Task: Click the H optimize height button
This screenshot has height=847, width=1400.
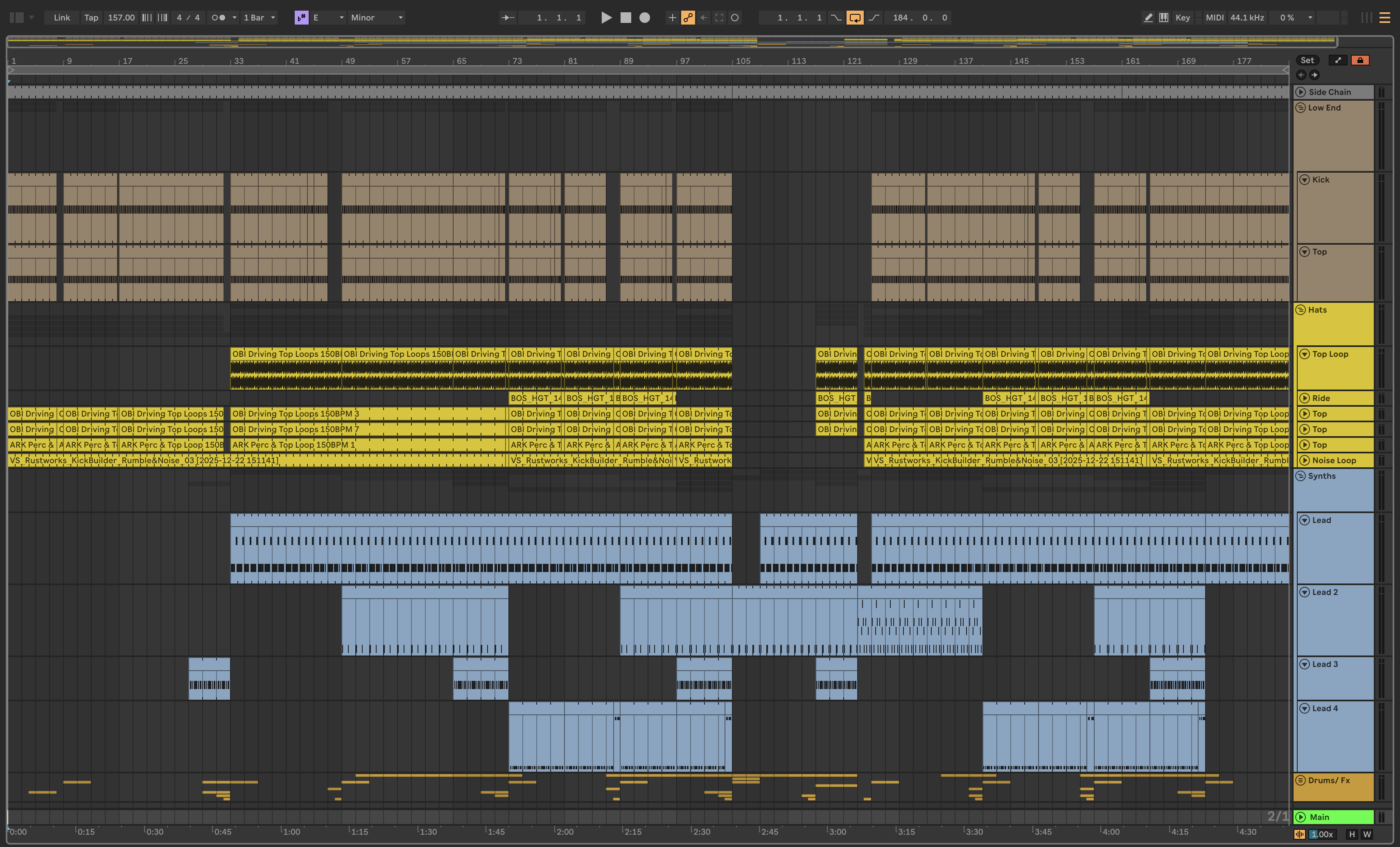Action: point(1352,834)
